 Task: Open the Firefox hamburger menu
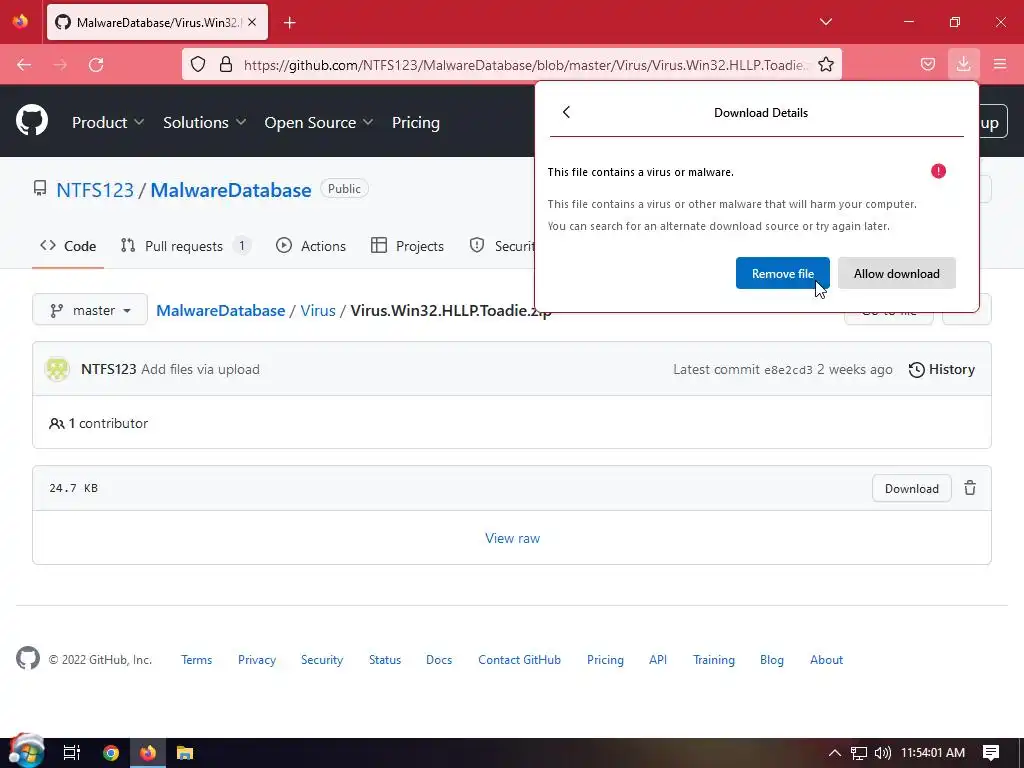pyautogui.click(x=1000, y=64)
